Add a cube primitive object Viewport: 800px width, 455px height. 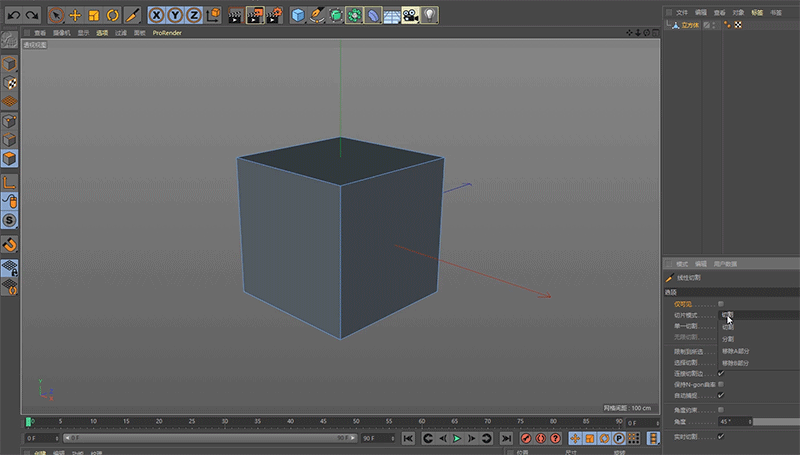click(x=298, y=15)
